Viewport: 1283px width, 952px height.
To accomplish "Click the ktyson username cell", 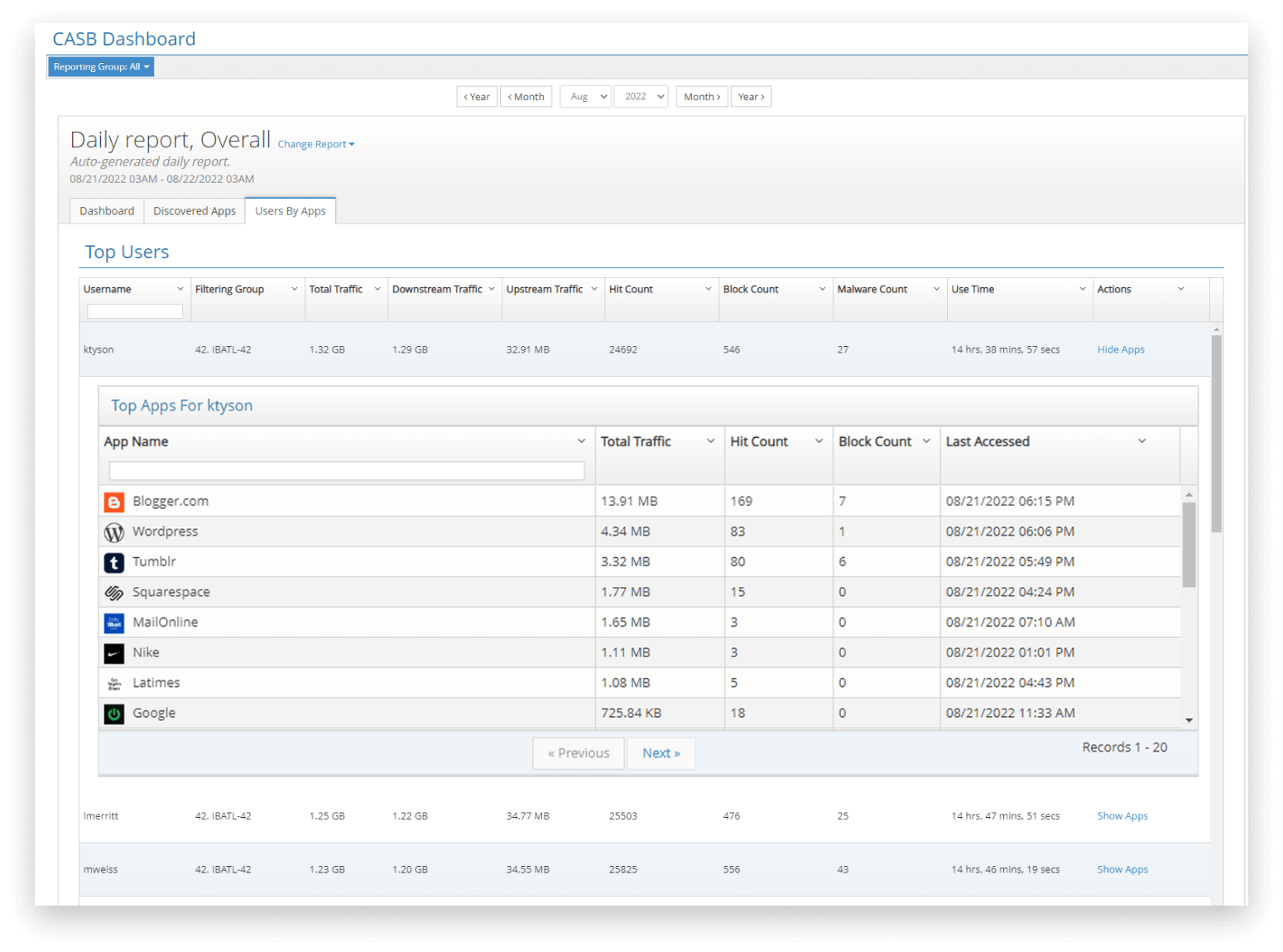I will click(99, 350).
